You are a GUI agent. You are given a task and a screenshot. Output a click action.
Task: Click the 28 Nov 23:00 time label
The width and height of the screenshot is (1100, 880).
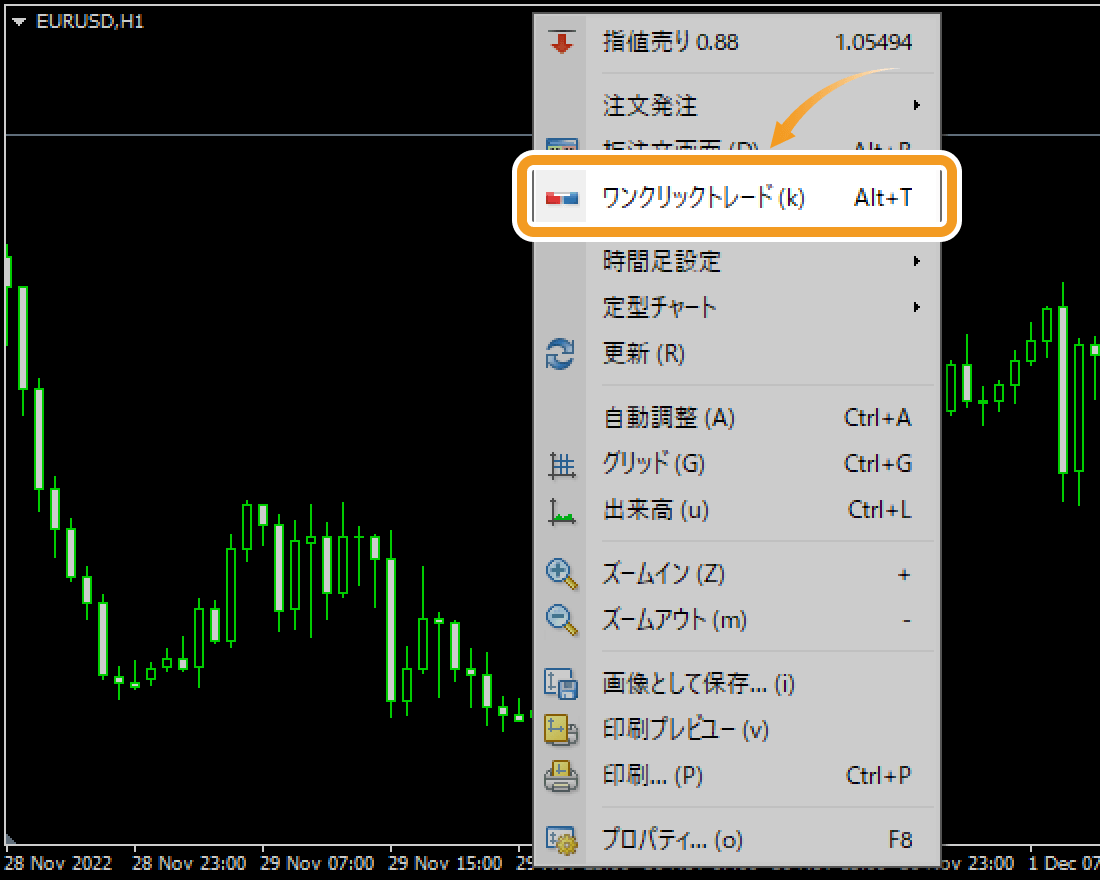tap(189, 862)
